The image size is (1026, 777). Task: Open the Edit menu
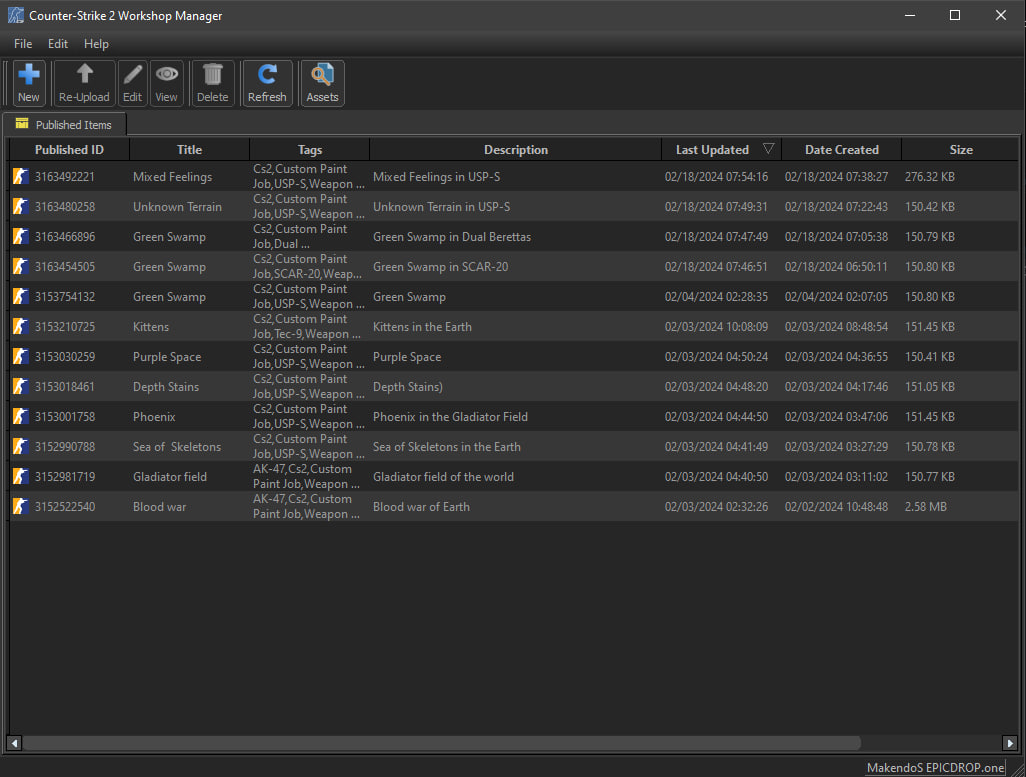[58, 44]
